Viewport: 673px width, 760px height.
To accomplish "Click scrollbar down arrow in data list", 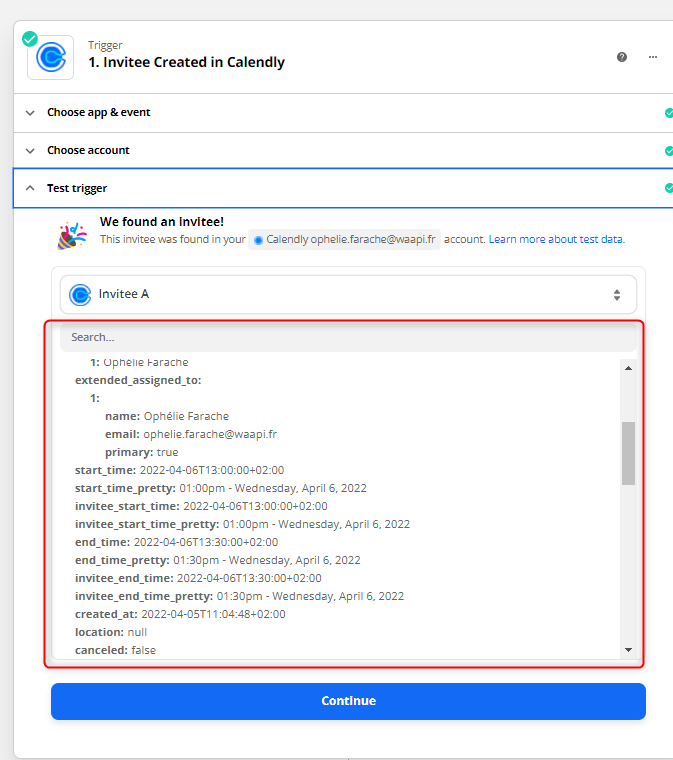I will click(628, 650).
